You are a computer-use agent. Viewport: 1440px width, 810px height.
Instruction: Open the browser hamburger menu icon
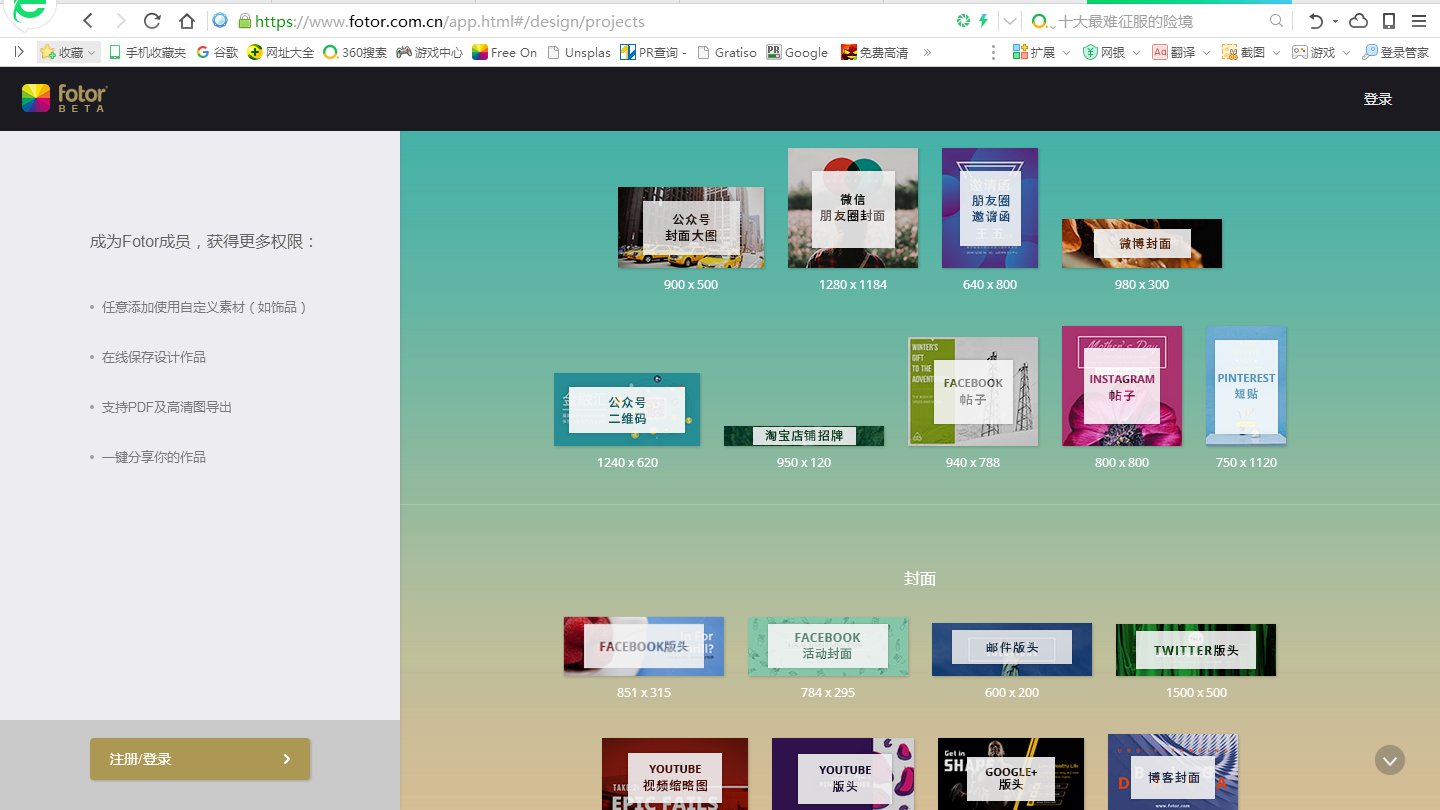pyautogui.click(x=1419, y=21)
